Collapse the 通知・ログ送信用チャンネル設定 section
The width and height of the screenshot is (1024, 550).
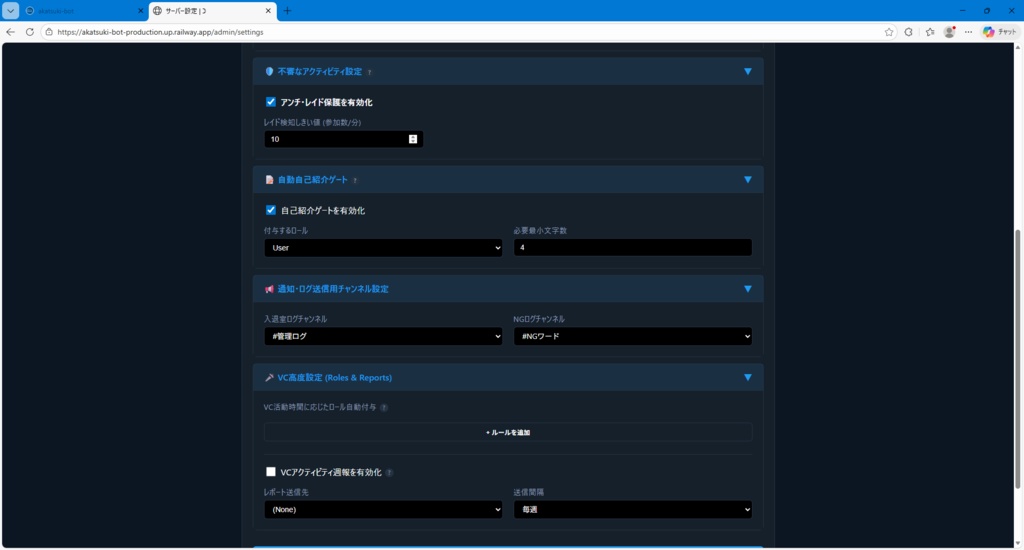pyautogui.click(x=748, y=289)
